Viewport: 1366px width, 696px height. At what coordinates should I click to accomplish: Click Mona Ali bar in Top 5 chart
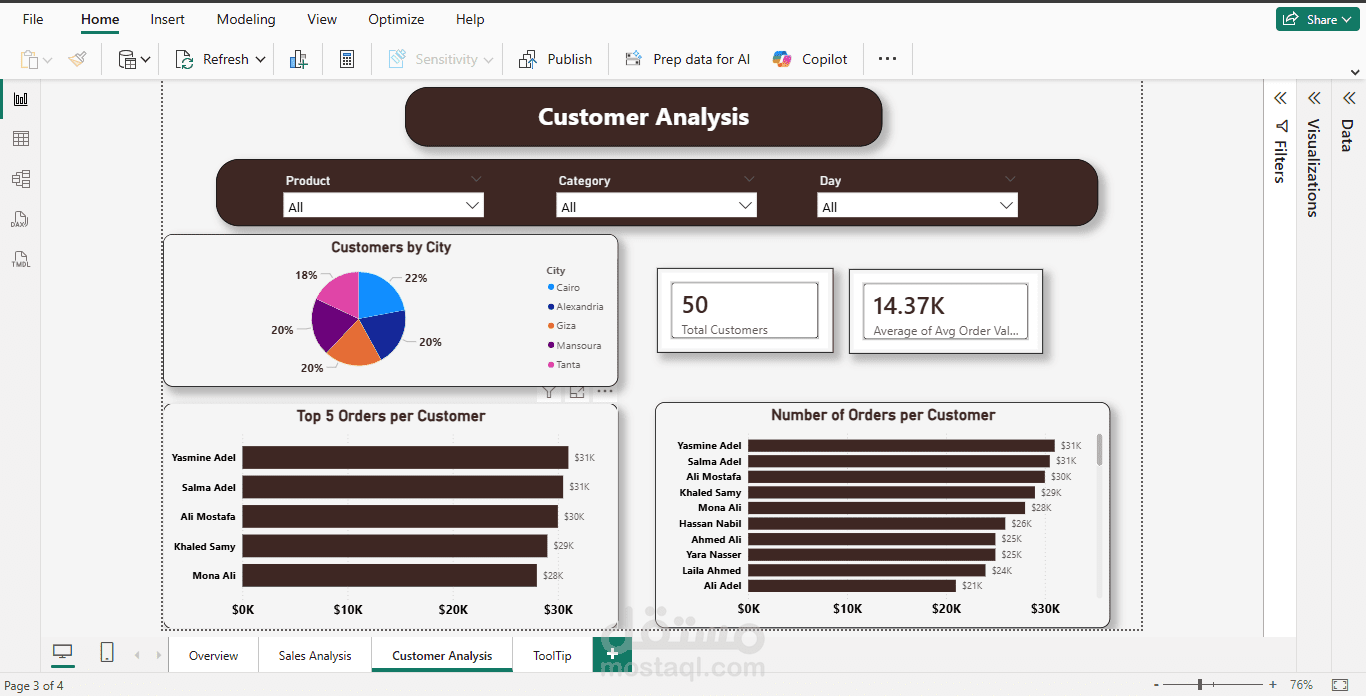click(389, 575)
